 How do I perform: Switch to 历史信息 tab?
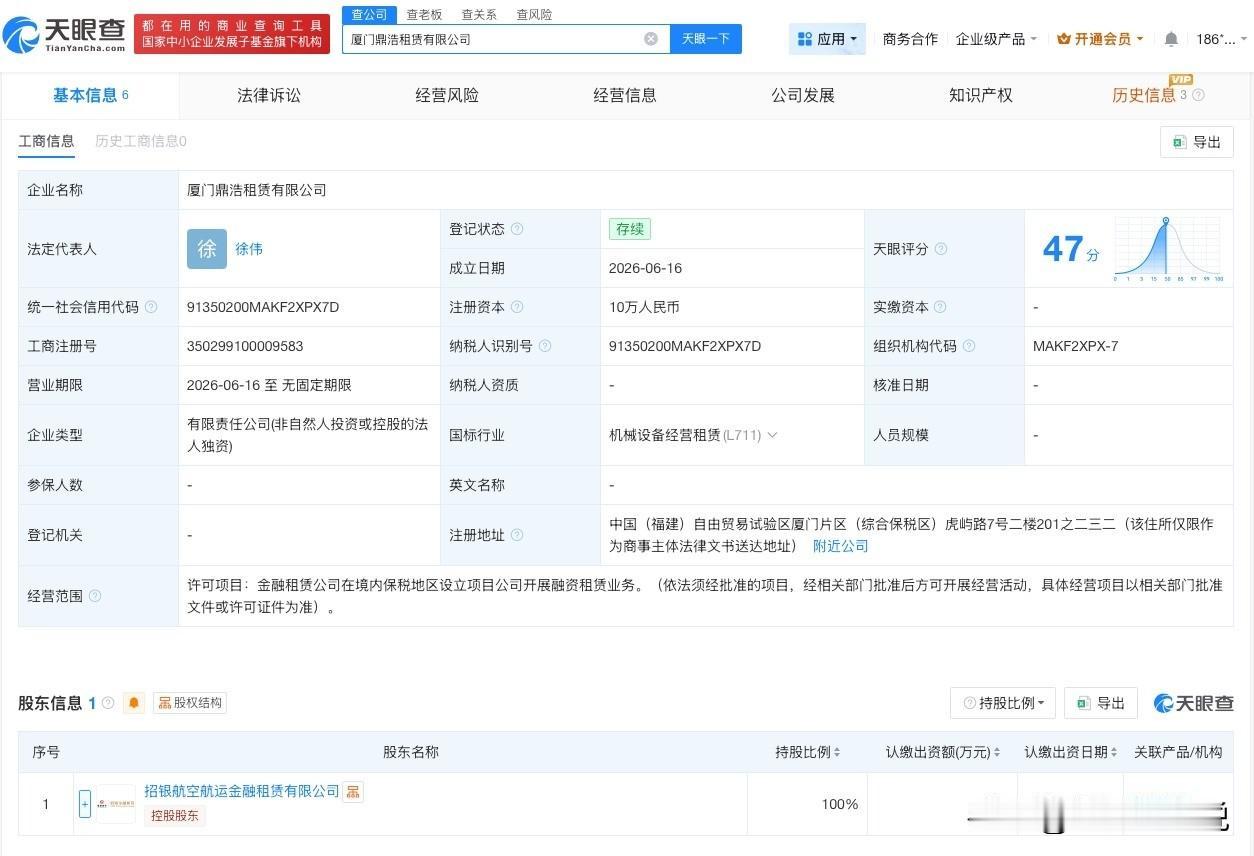[x=1144, y=95]
